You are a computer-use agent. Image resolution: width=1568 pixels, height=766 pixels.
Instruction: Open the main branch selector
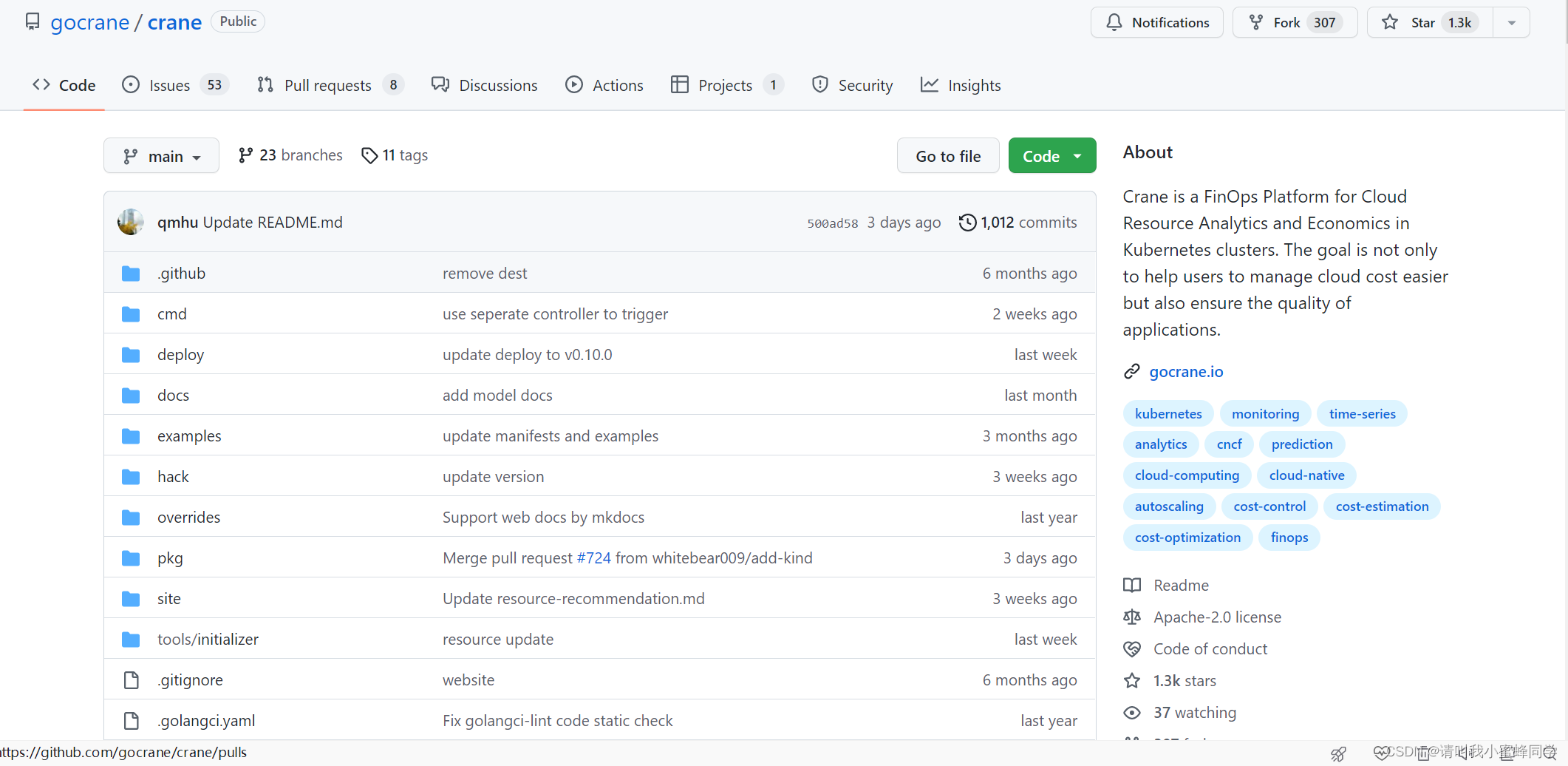pos(161,156)
